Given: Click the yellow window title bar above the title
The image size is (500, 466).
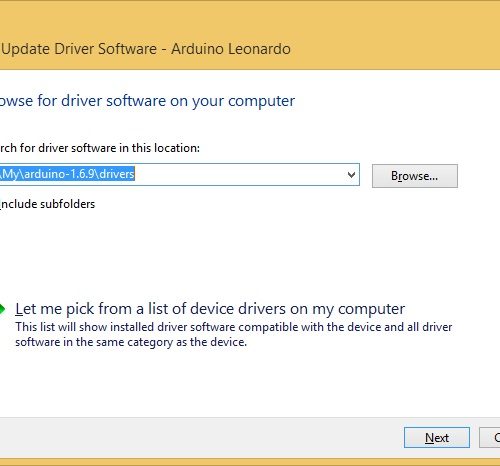Looking at the screenshot, I should pos(250,17).
